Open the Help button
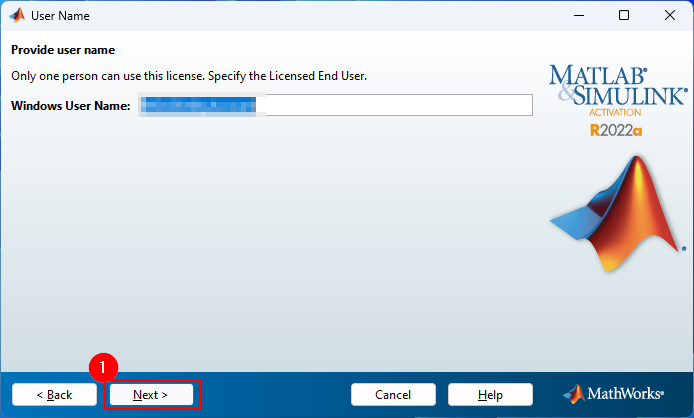 point(490,395)
